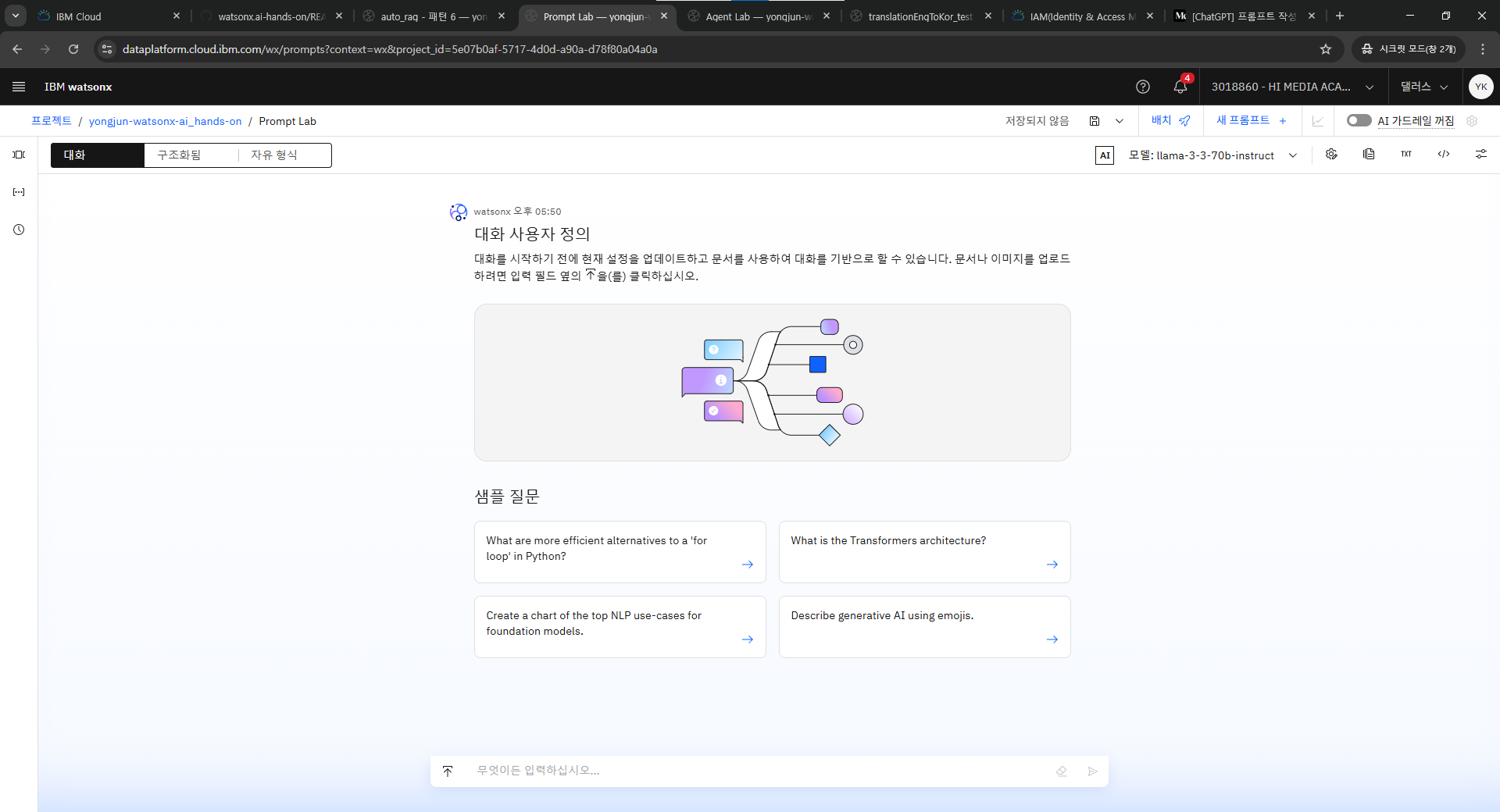Click the save prompt disk icon
This screenshot has height=812, width=1500.
(1095, 121)
